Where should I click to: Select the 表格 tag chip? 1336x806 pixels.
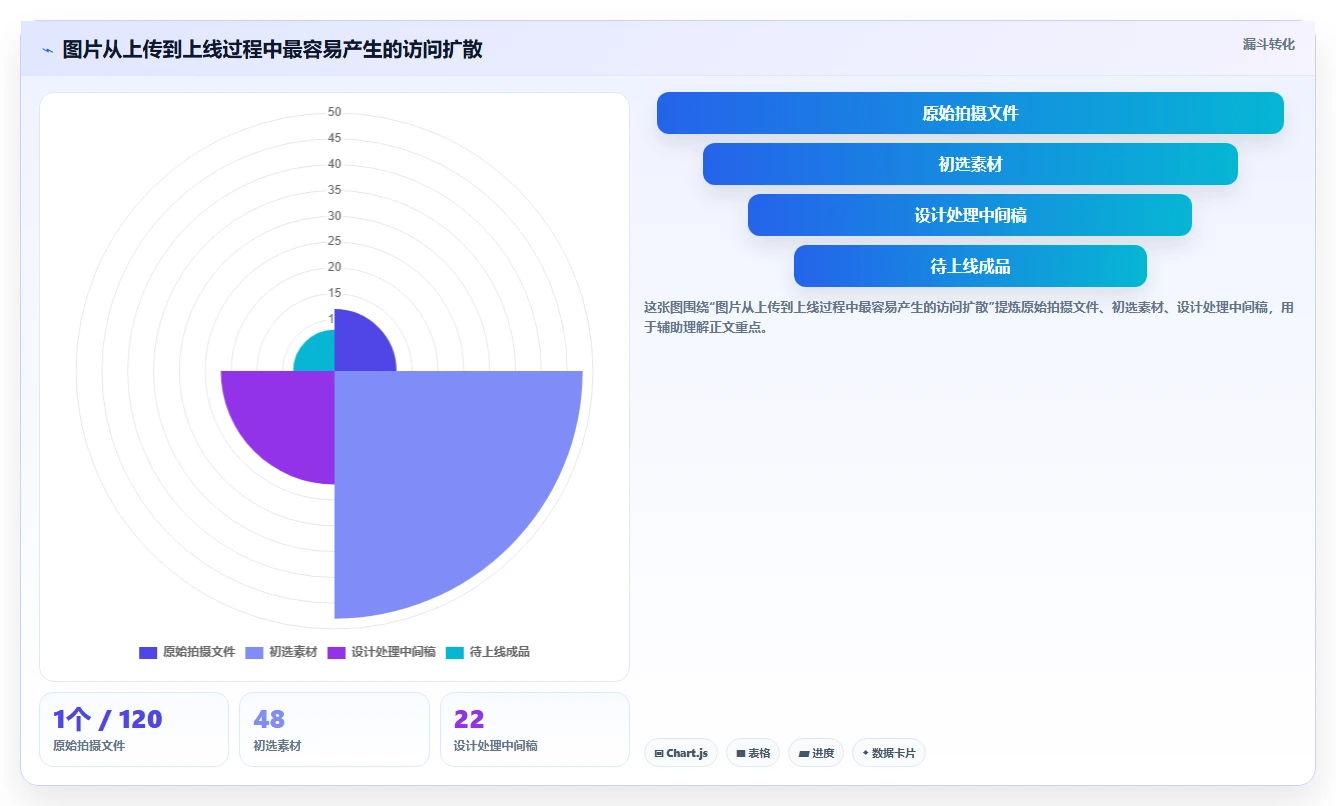click(753, 753)
